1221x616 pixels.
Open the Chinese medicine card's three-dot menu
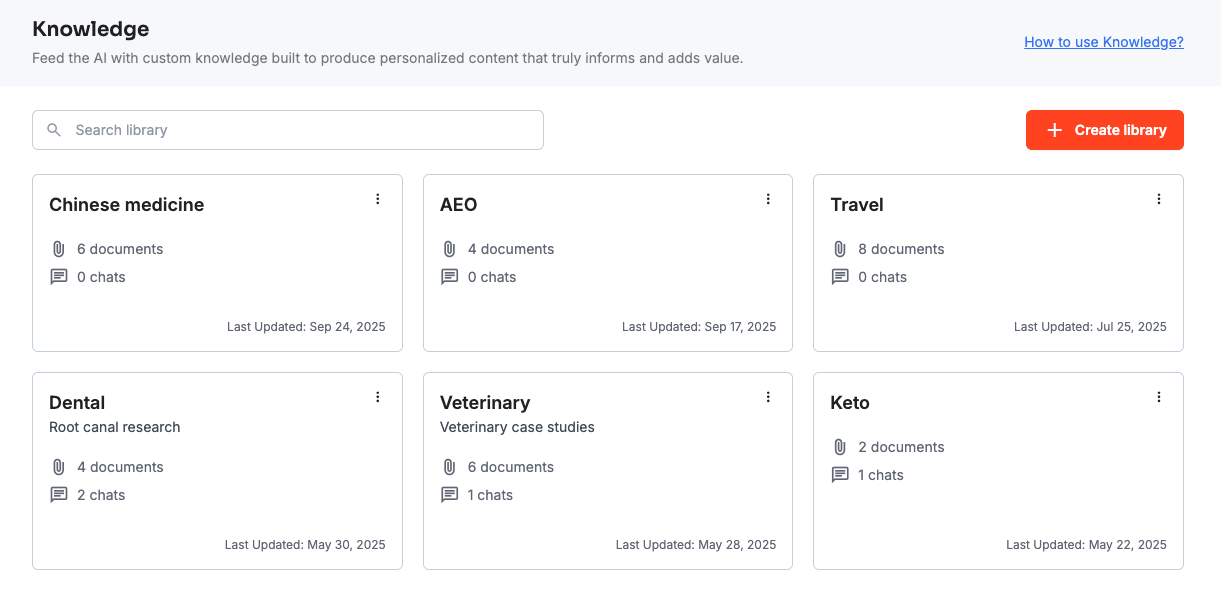(378, 199)
